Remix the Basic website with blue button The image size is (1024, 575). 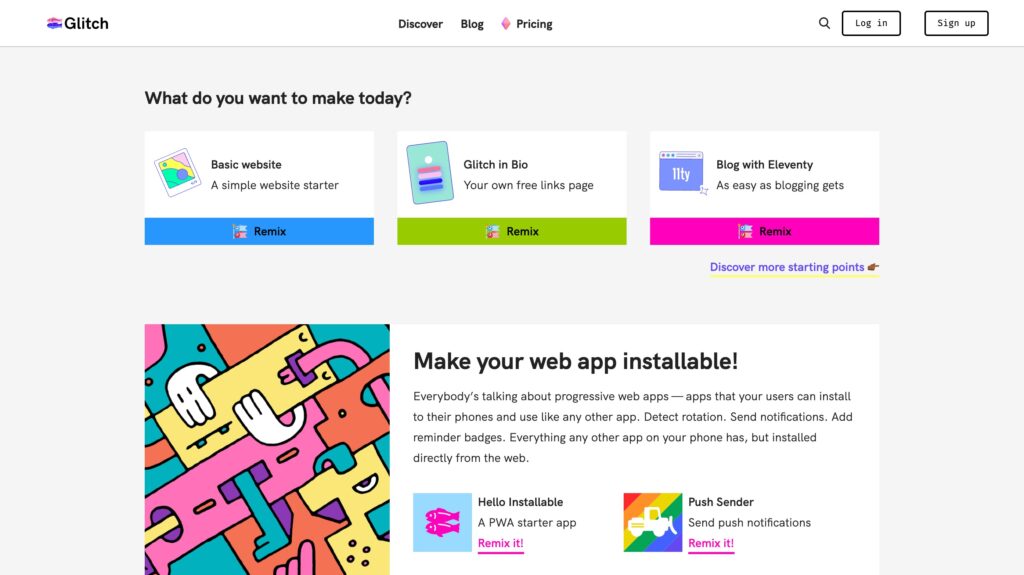click(x=259, y=231)
